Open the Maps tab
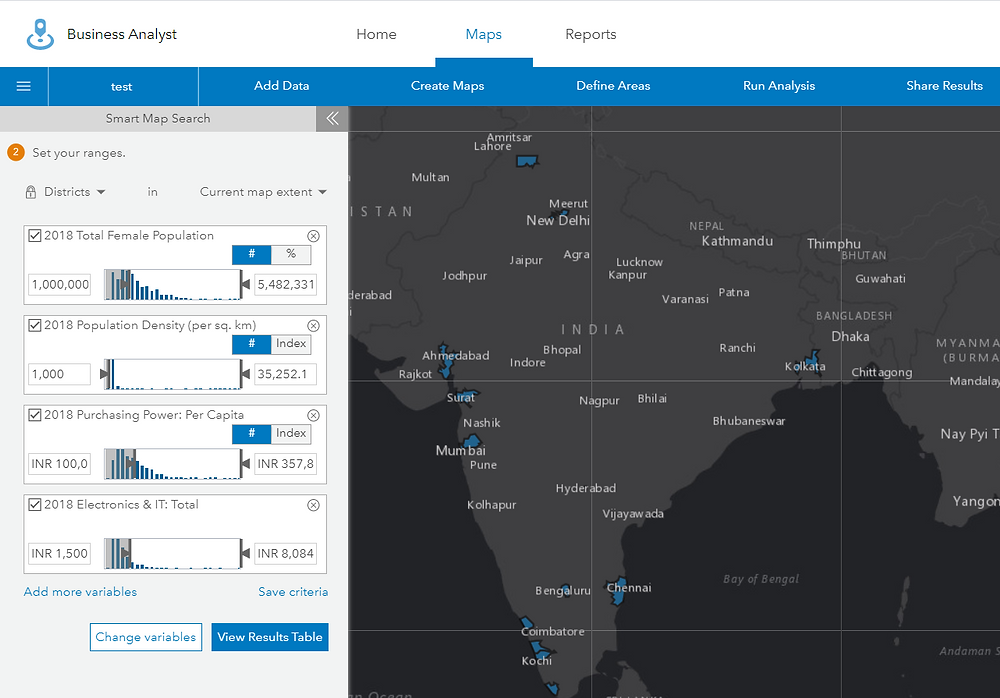 [x=483, y=34]
